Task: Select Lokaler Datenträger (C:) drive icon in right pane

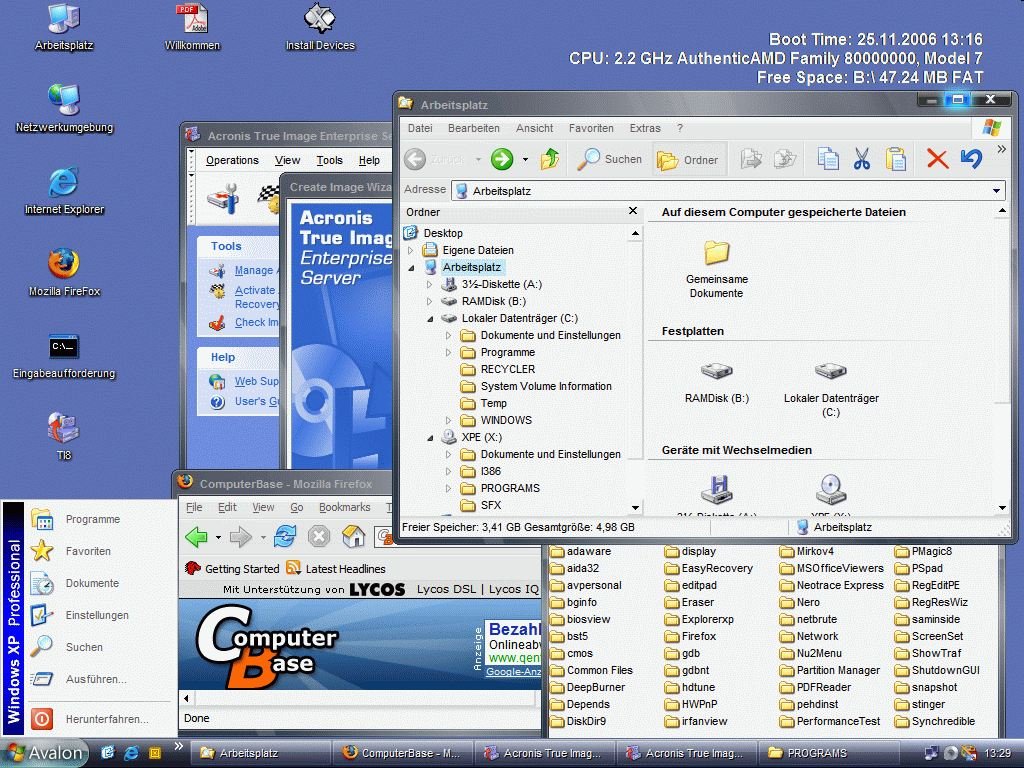Action: (x=831, y=389)
